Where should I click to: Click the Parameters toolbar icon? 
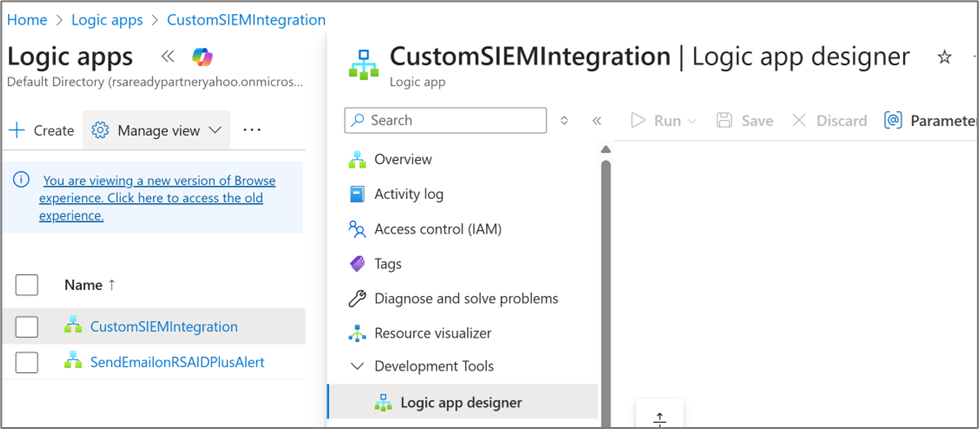[x=893, y=121]
